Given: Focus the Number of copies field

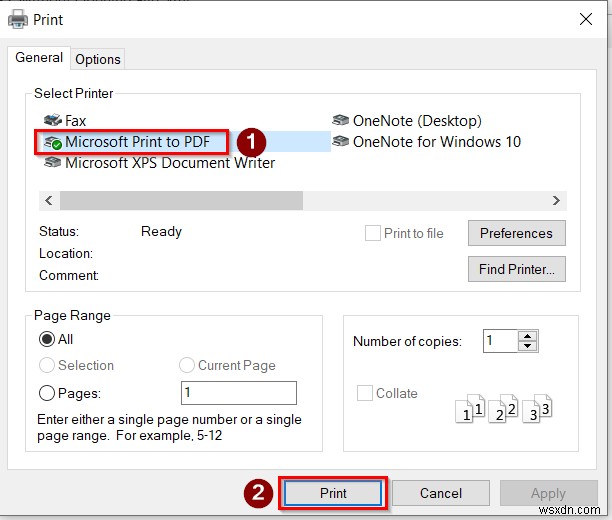Looking at the screenshot, I should pyautogui.click(x=501, y=341).
